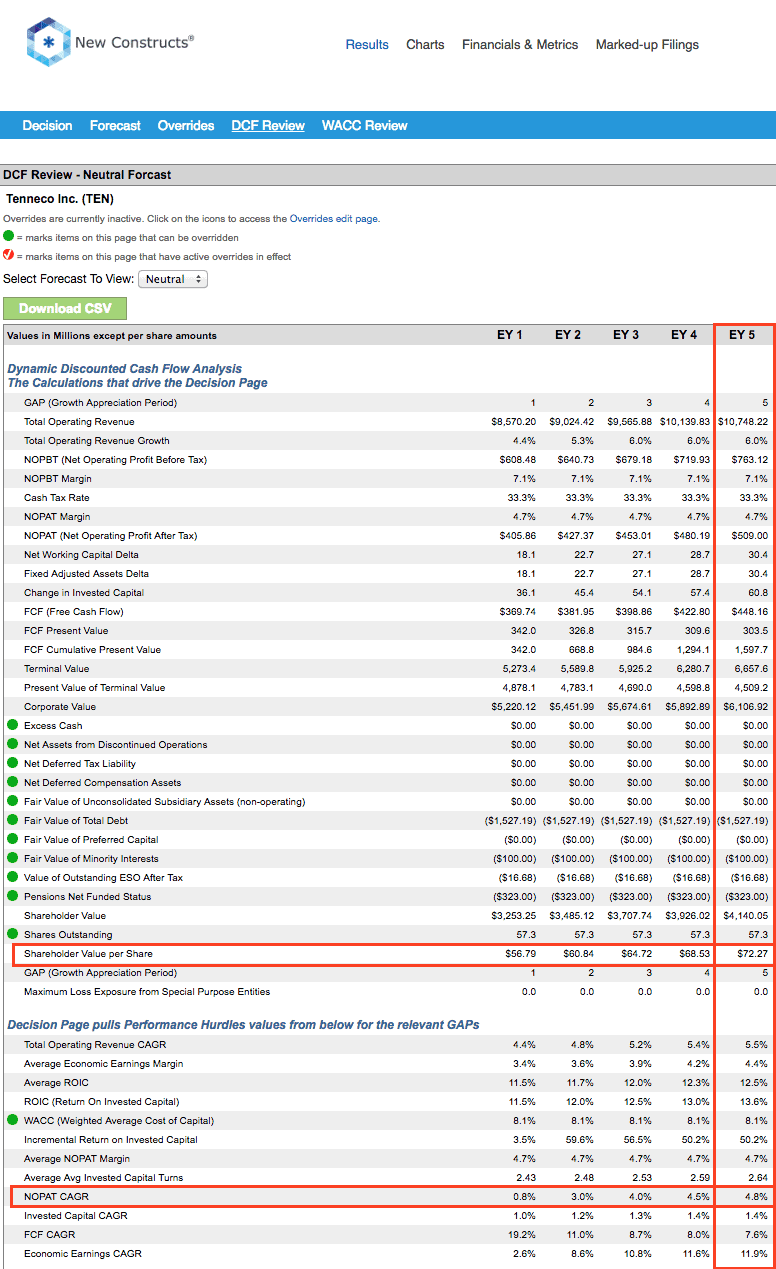Click the red checkmark legend icon for active overrides
This screenshot has width=776, height=1269.
pyautogui.click(x=9, y=256)
